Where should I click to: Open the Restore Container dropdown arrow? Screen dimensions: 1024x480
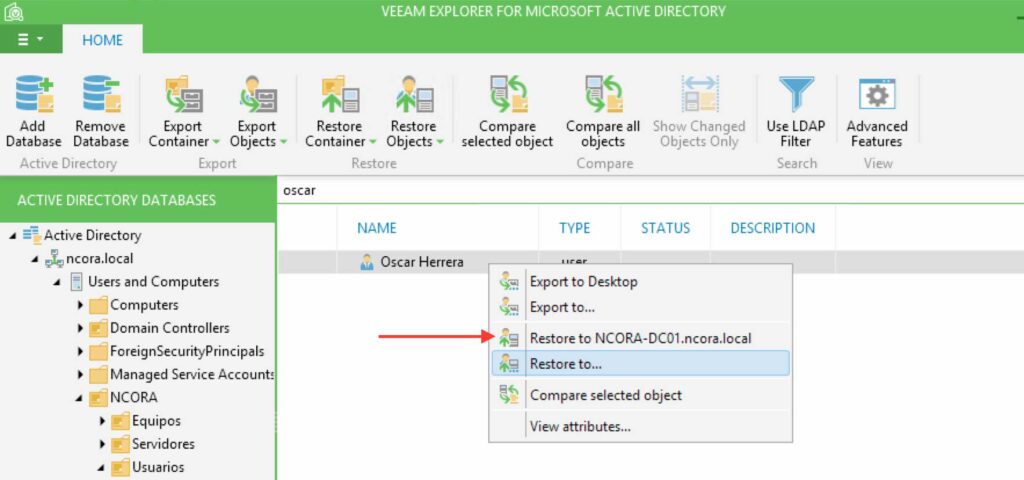[372, 142]
